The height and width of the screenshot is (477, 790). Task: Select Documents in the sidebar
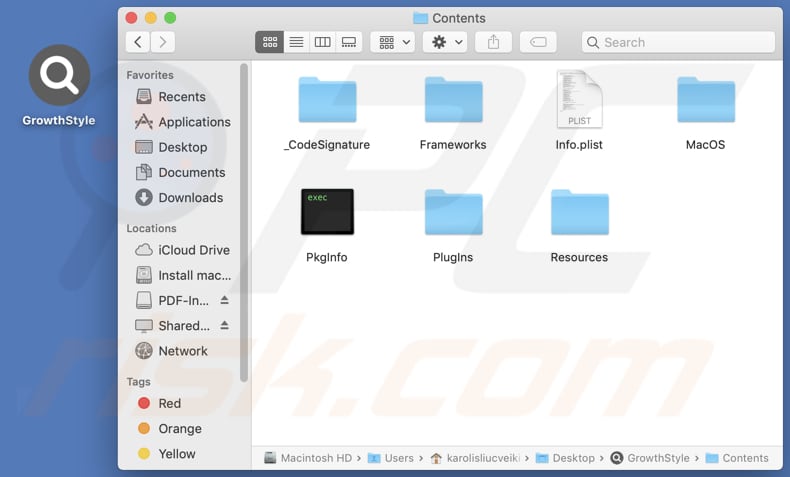[180, 172]
